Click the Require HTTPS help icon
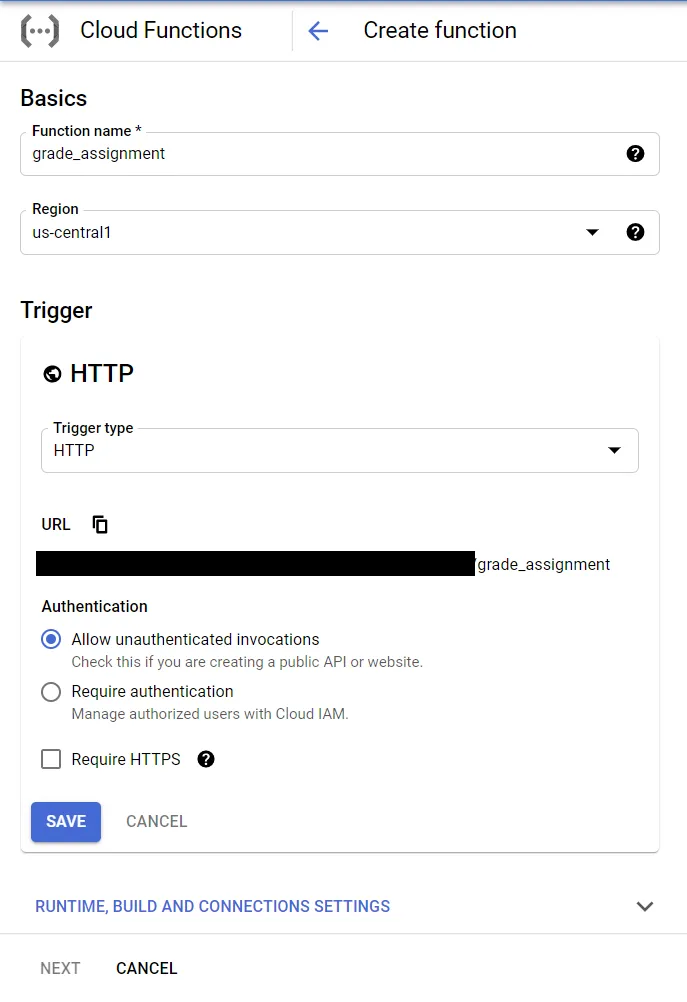This screenshot has width=687, height=1002. (x=206, y=759)
